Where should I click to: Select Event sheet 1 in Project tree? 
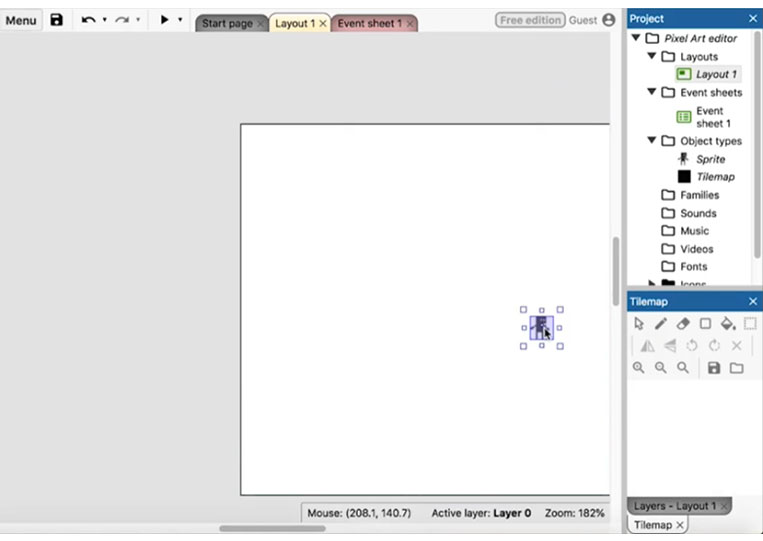(x=713, y=117)
